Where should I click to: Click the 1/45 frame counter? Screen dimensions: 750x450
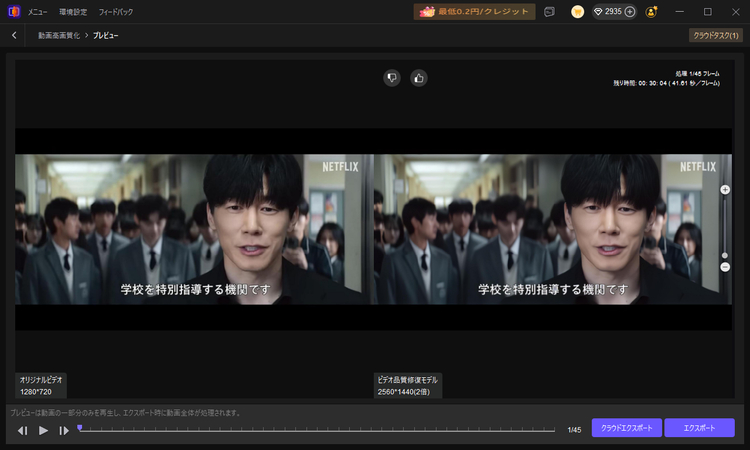(x=574, y=430)
